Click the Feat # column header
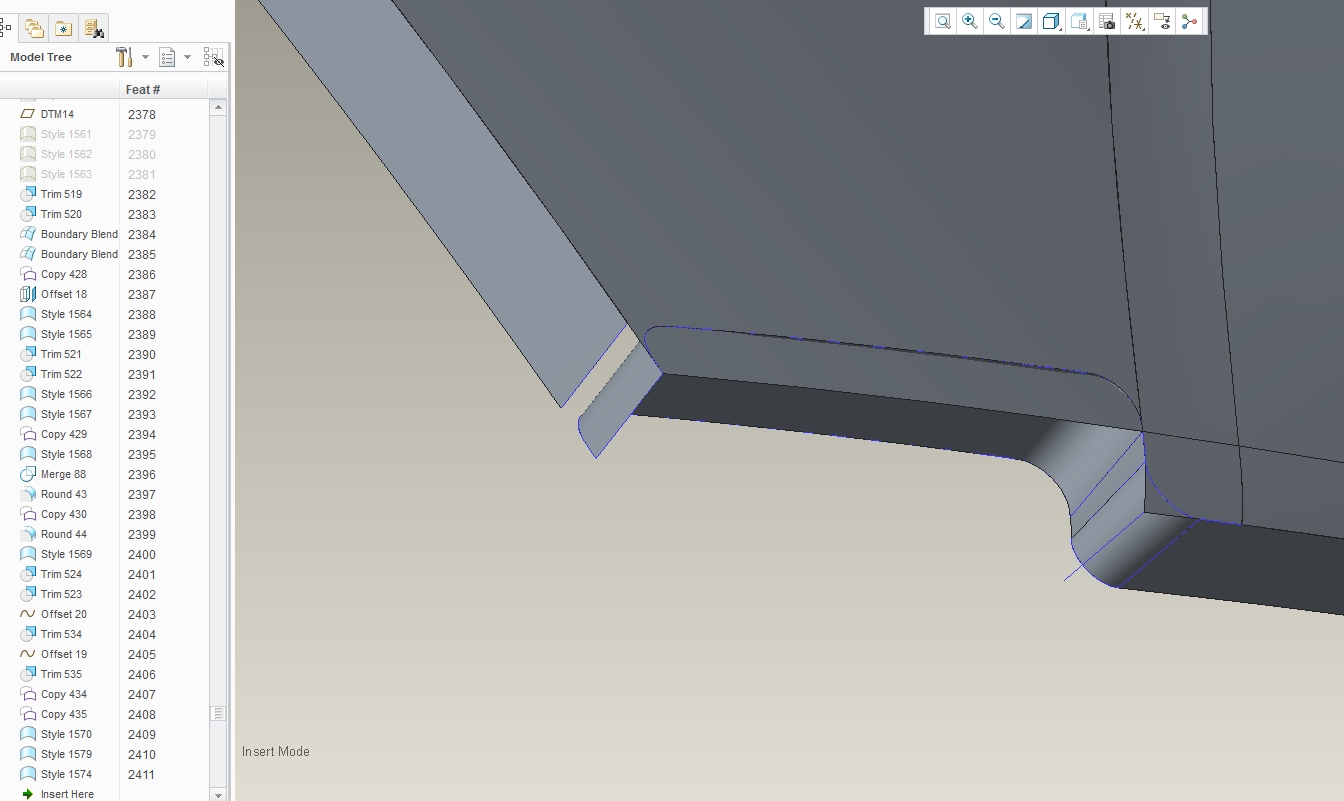1344x801 pixels. (143, 90)
